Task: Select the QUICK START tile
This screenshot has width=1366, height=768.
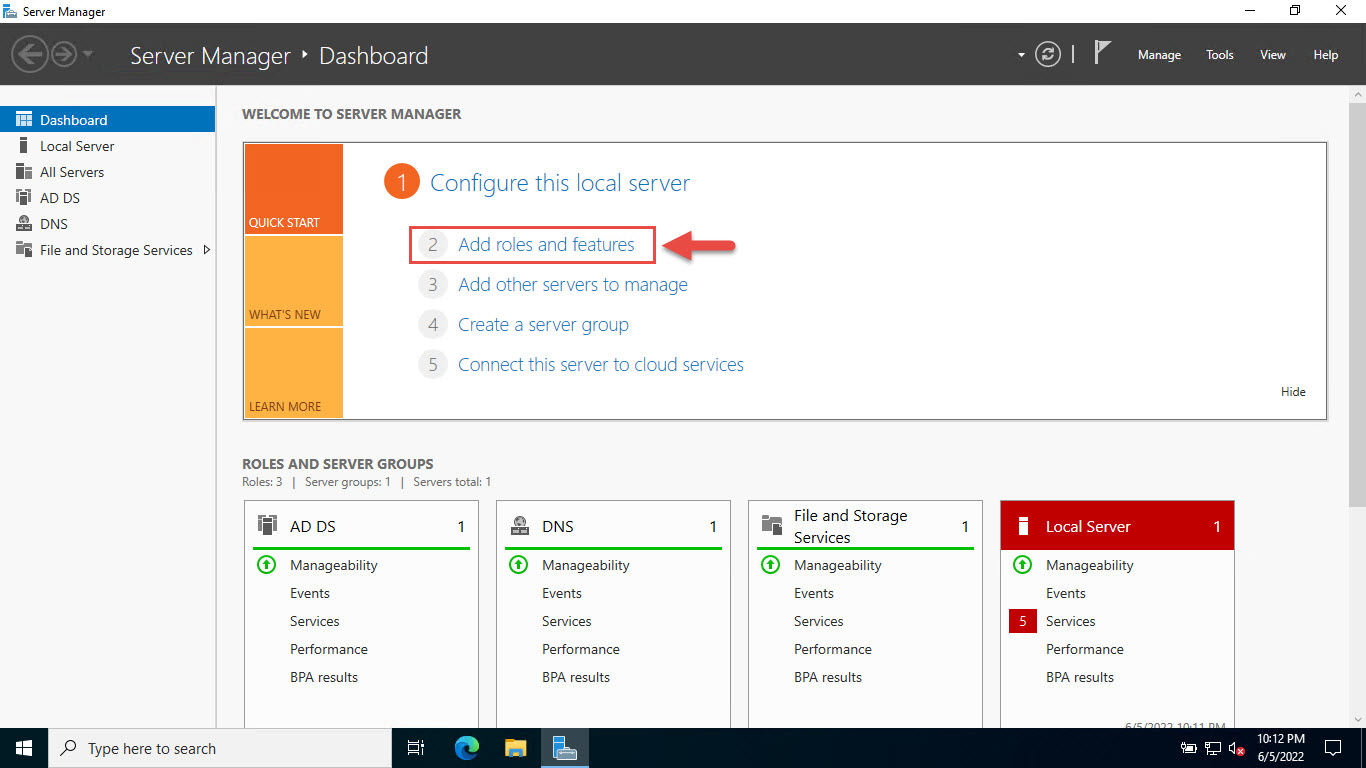Action: pyautogui.click(x=294, y=189)
